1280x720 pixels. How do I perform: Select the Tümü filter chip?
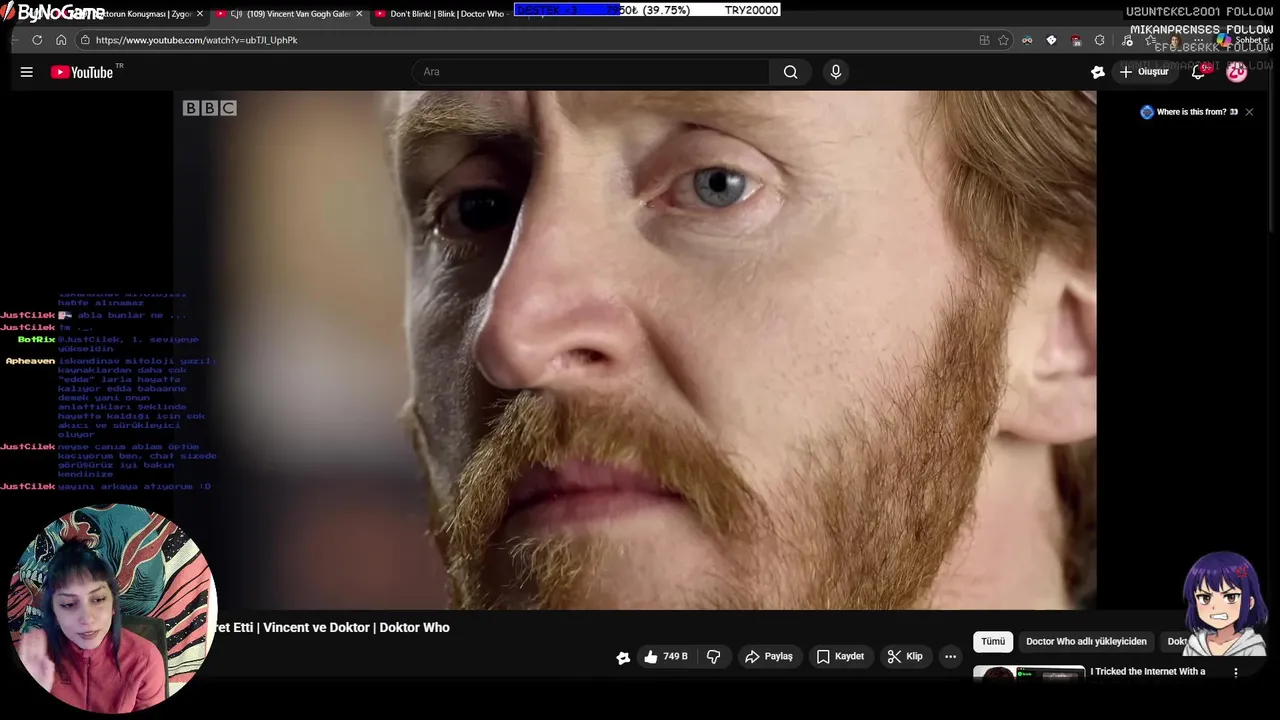(993, 641)
